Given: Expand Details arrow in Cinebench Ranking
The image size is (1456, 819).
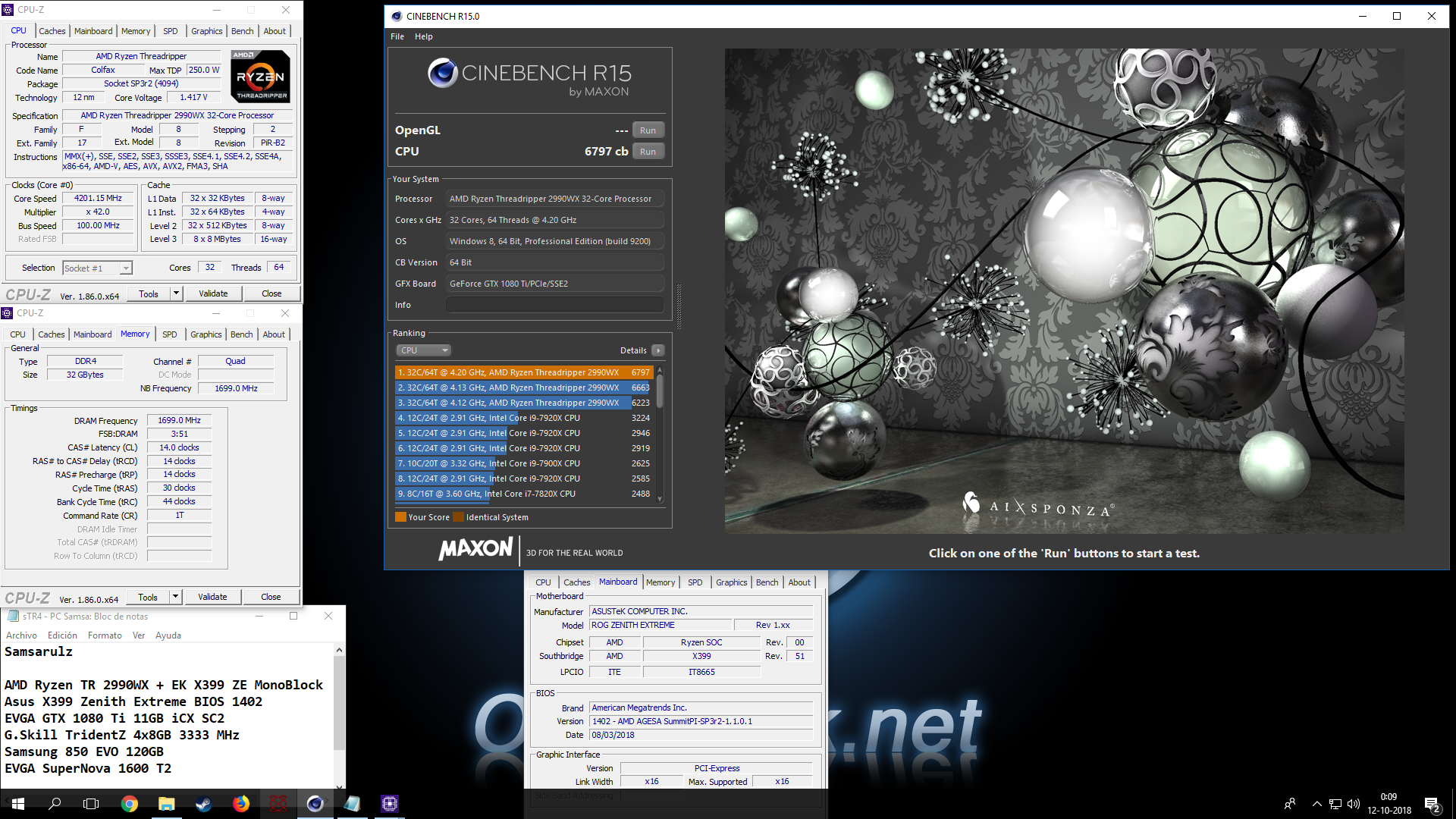Looking at the screenshot, I should click(658, 350).
